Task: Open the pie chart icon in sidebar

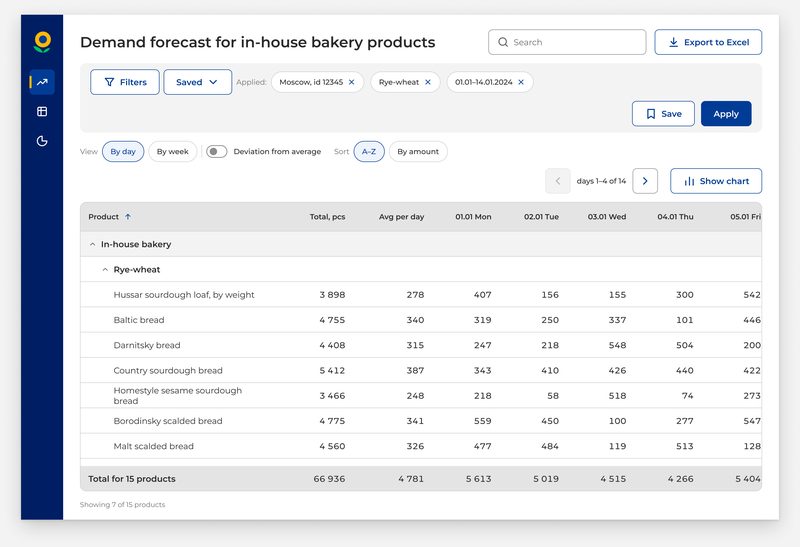Action: coord(42,141)
